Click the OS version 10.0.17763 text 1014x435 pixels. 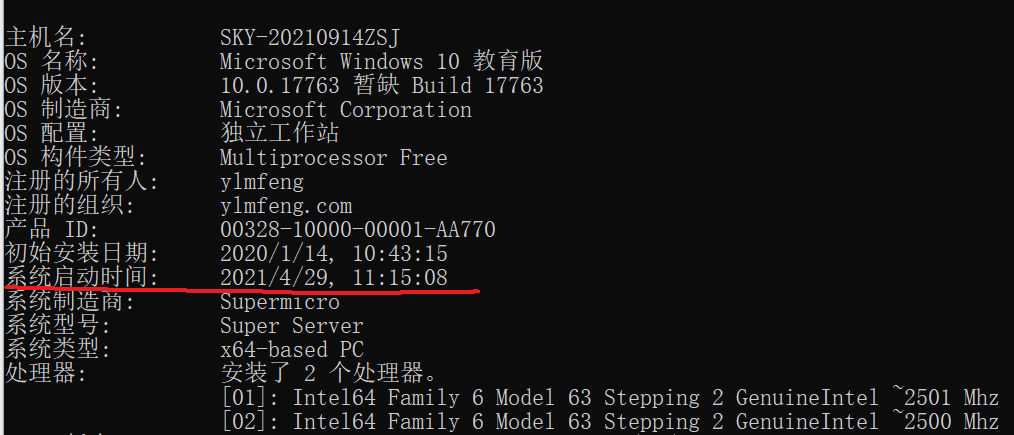(279, 86)
